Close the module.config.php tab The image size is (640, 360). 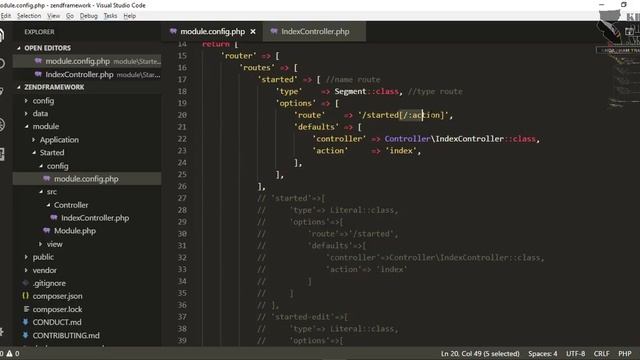click(x=253, y=31)
